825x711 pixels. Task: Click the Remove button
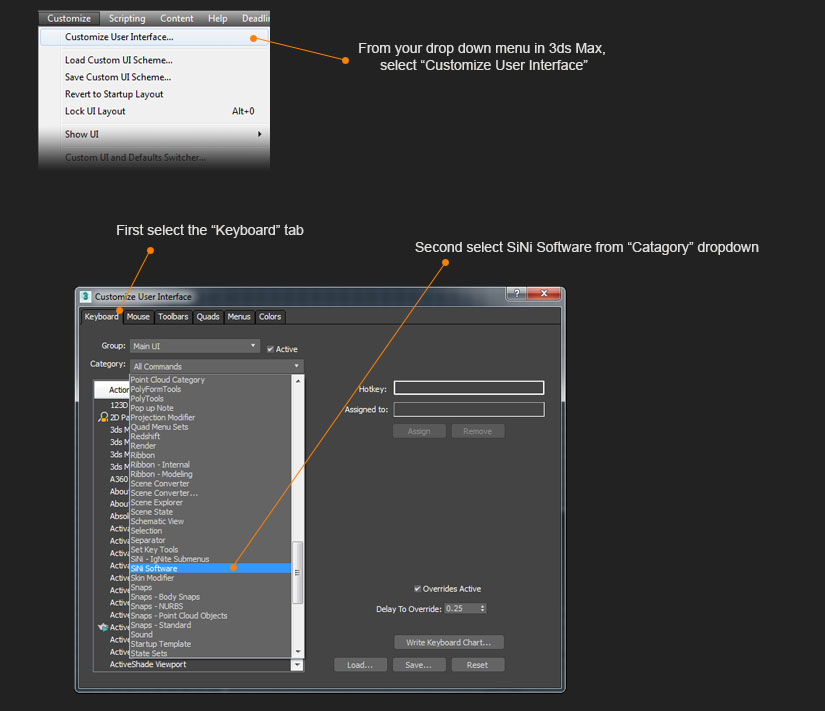[478, 432]
